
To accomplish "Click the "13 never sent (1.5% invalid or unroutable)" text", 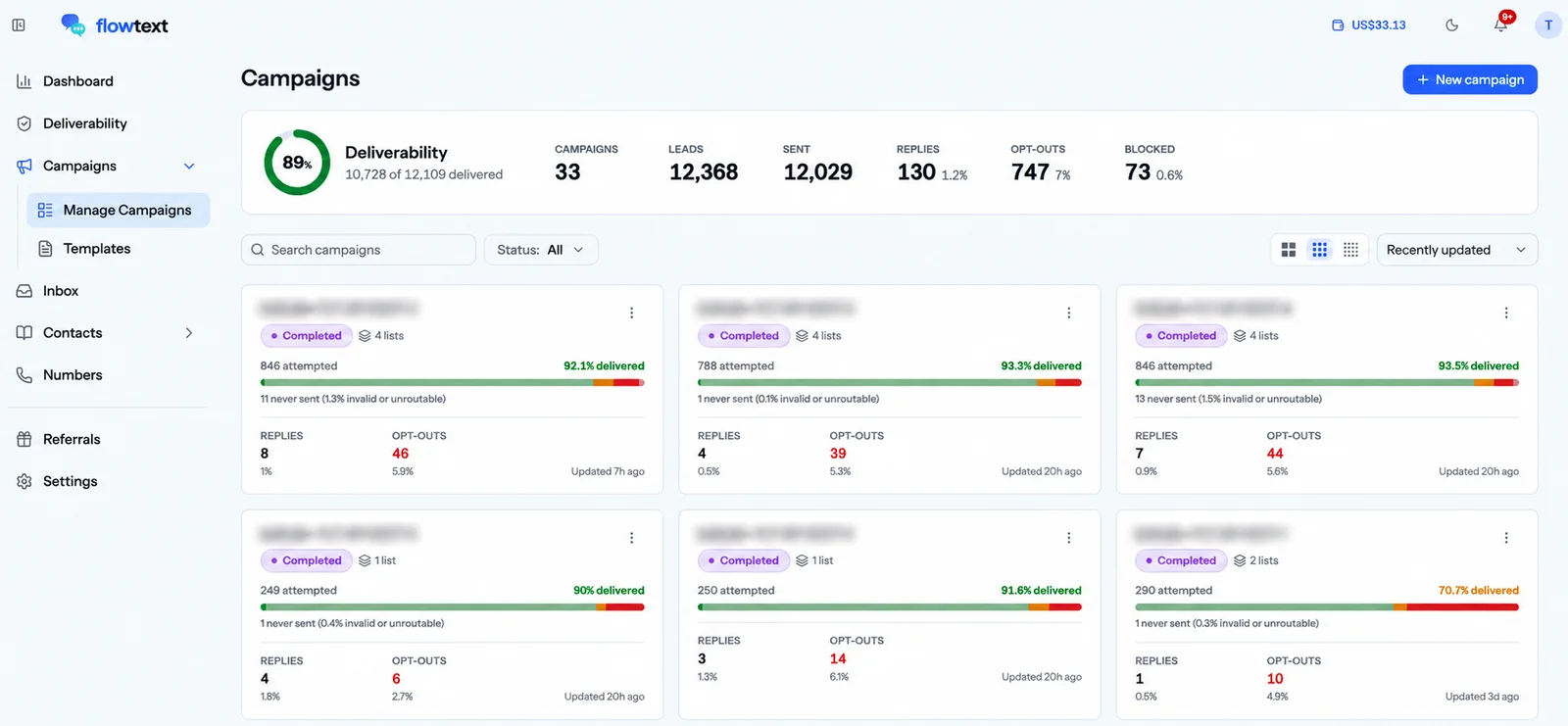I will (x=1228, y=399).
